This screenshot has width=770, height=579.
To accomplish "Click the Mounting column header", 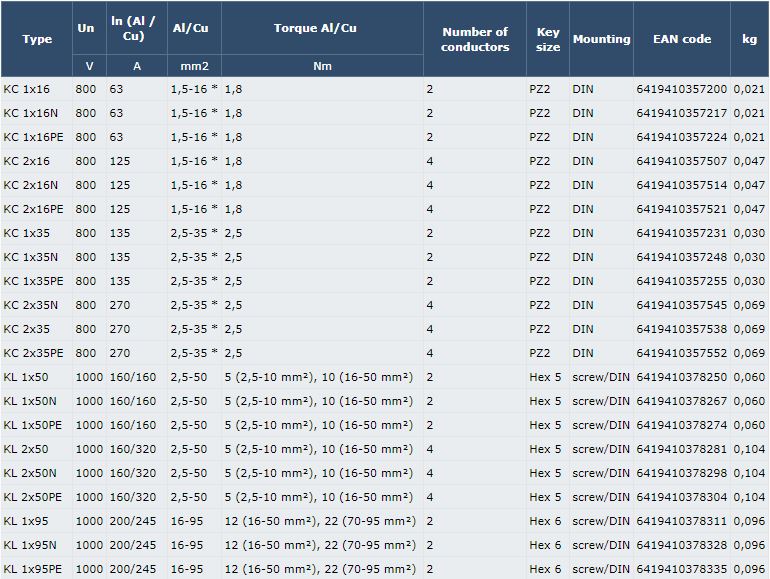I will click(602, 39).
